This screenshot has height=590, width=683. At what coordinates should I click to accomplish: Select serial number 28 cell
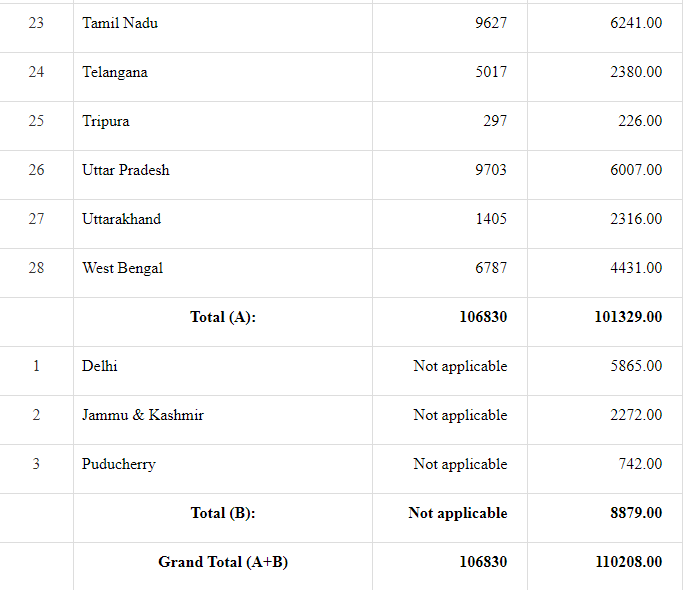pyautogui.click(x=36, y=268)
